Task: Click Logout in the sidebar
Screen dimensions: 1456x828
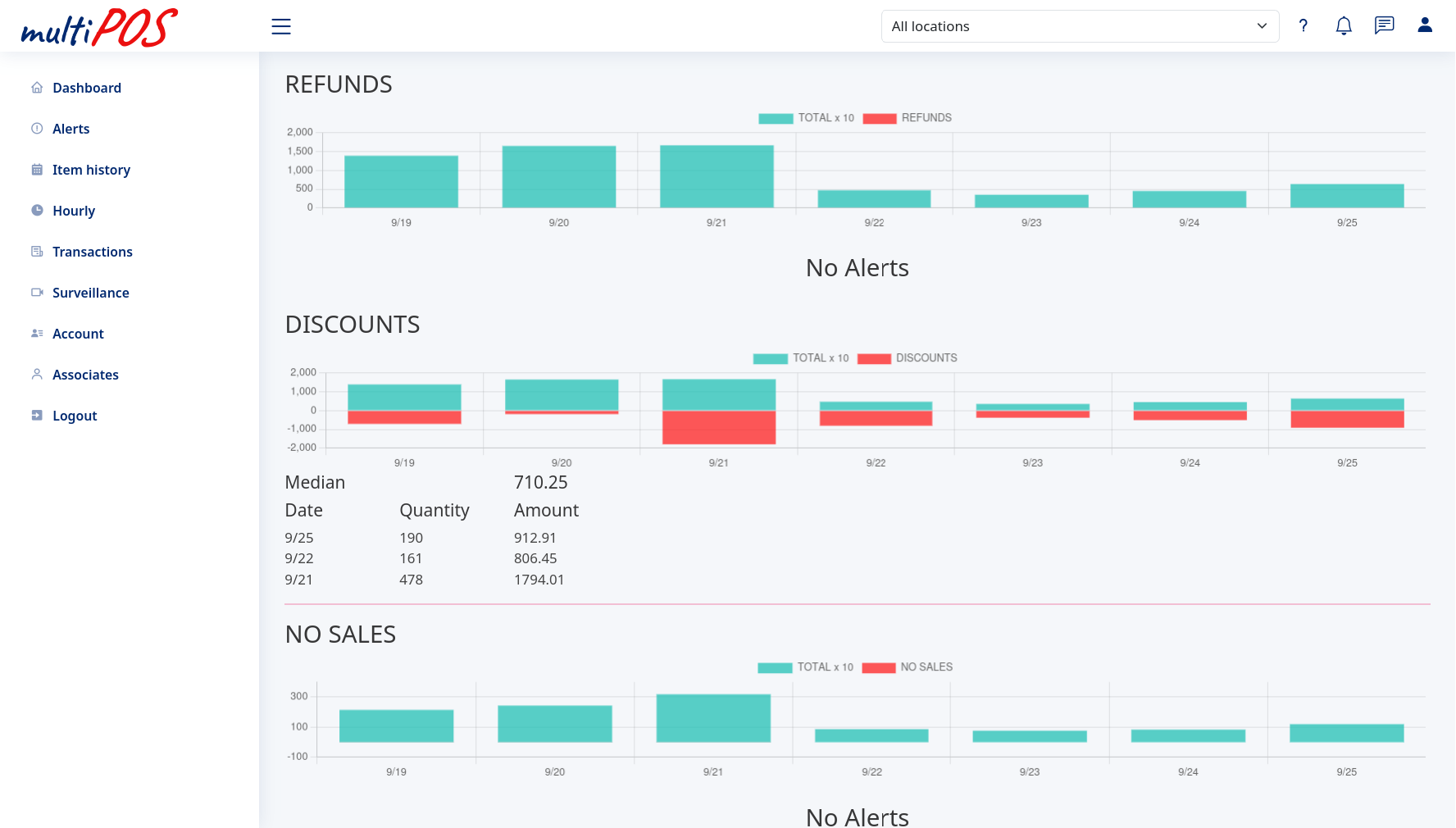Action: [x=75, y=416]
